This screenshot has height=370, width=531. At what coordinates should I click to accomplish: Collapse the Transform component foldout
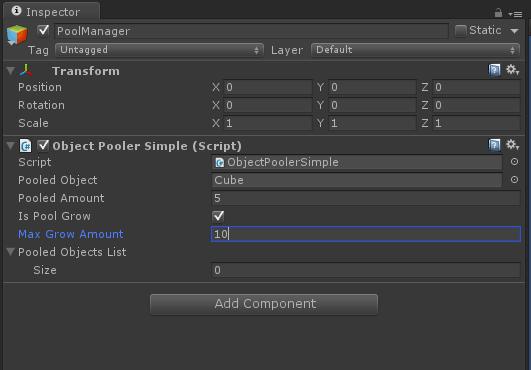pyautogui.click(x=10, y=71)
